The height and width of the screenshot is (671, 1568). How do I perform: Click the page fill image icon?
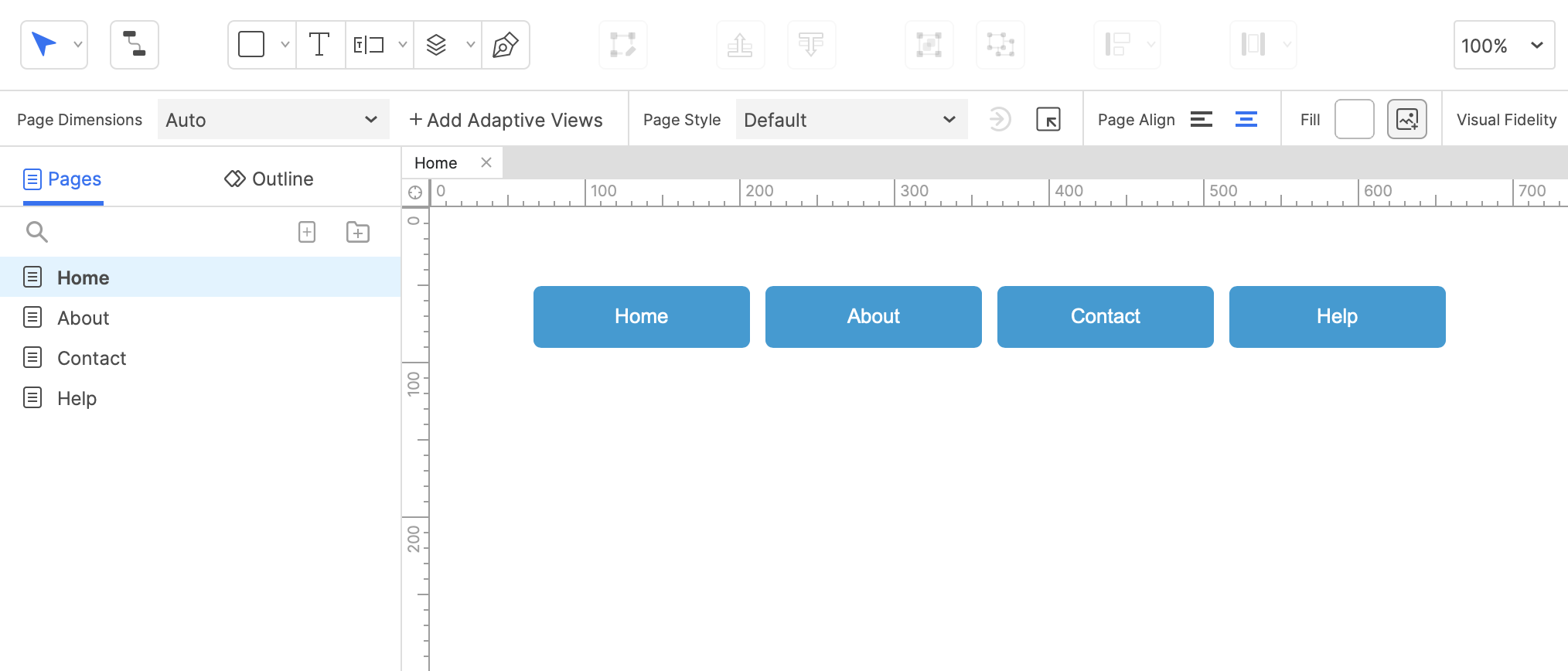tap(1406, 120)
